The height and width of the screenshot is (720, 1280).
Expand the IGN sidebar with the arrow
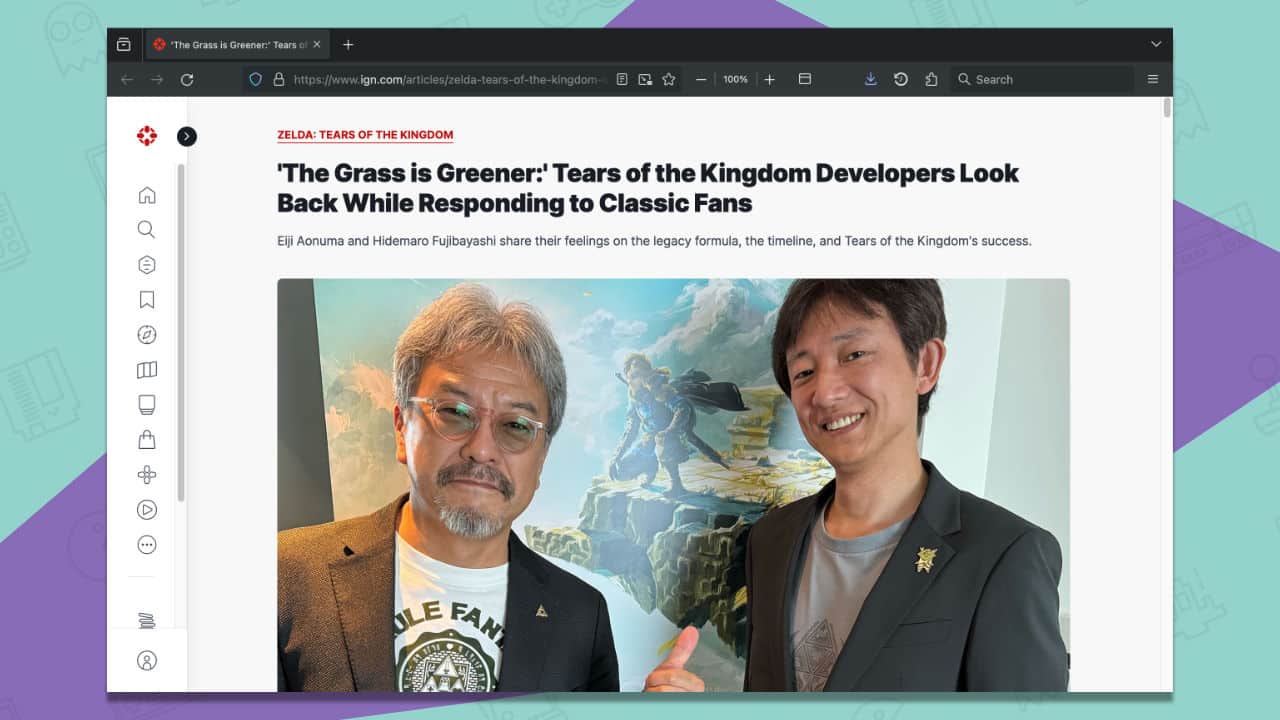[186, 136]
